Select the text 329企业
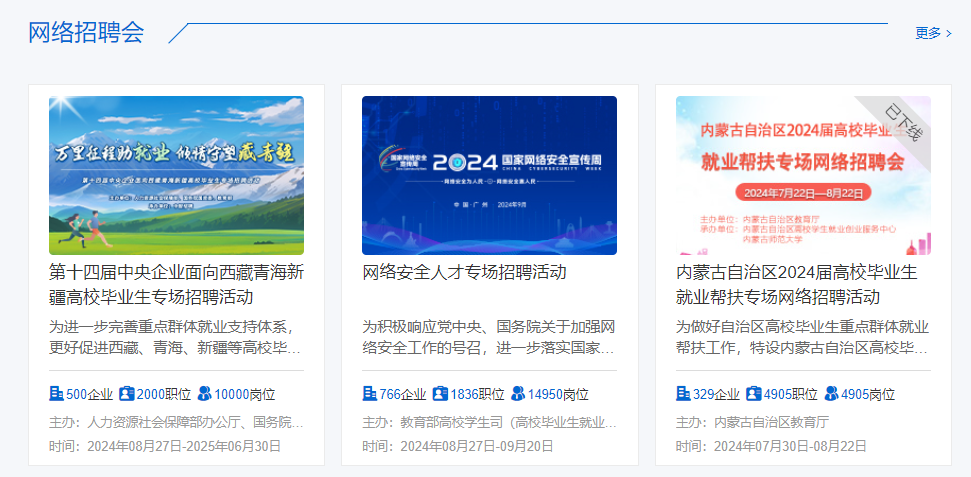 coord(716,394)
